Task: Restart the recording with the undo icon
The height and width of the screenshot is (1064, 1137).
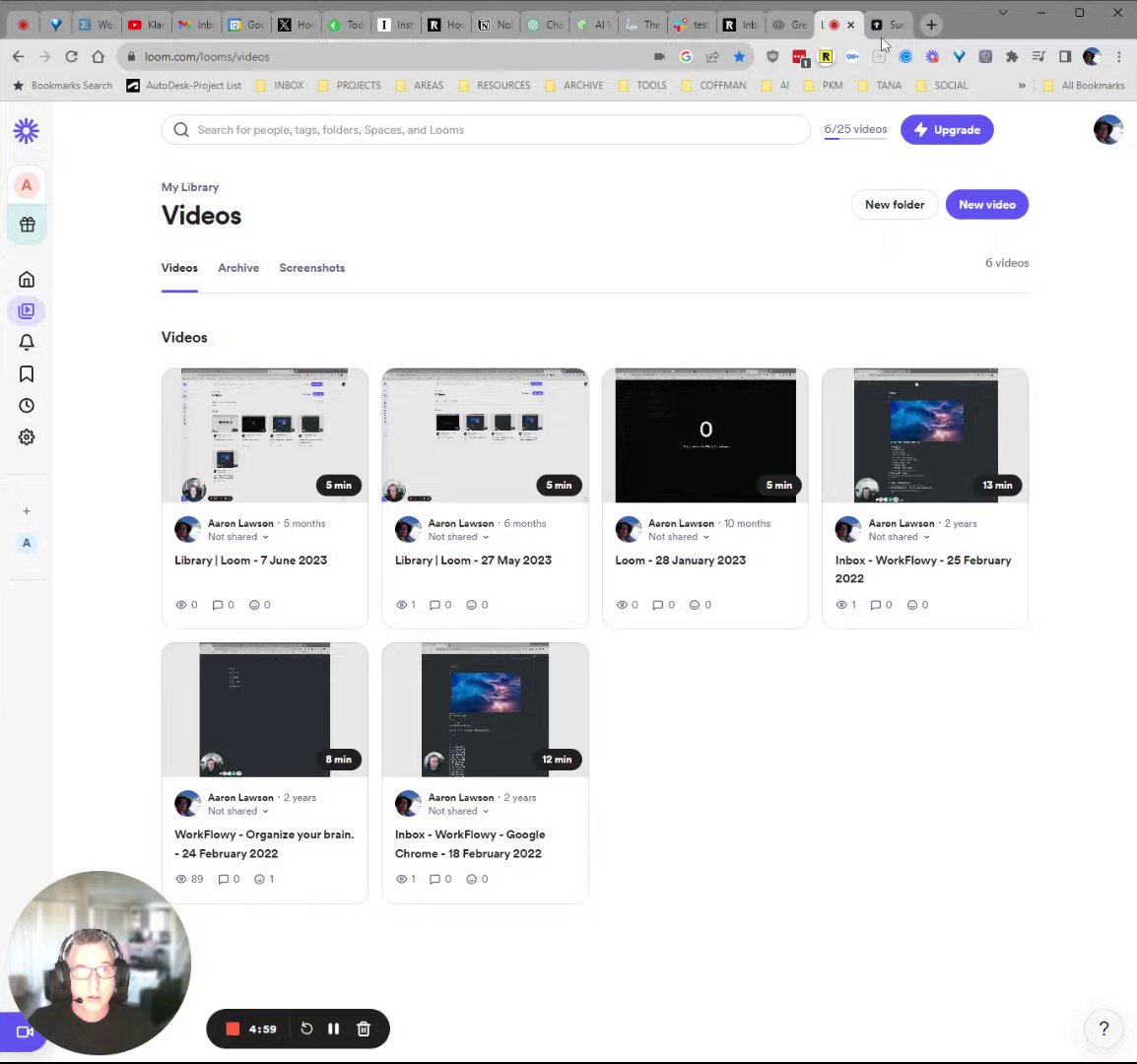Action: click(x=306, y=1029)
